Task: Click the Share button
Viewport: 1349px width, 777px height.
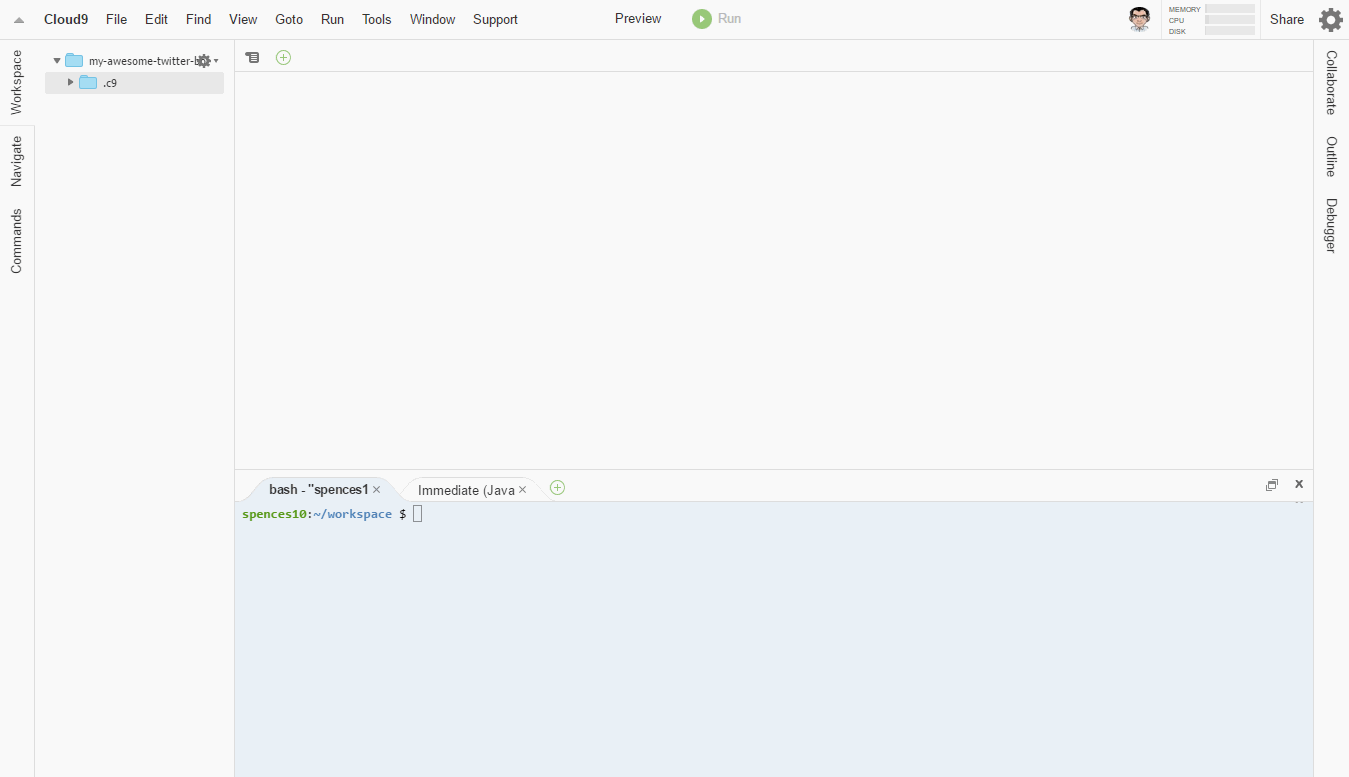Action: [x=1287, y=19]
